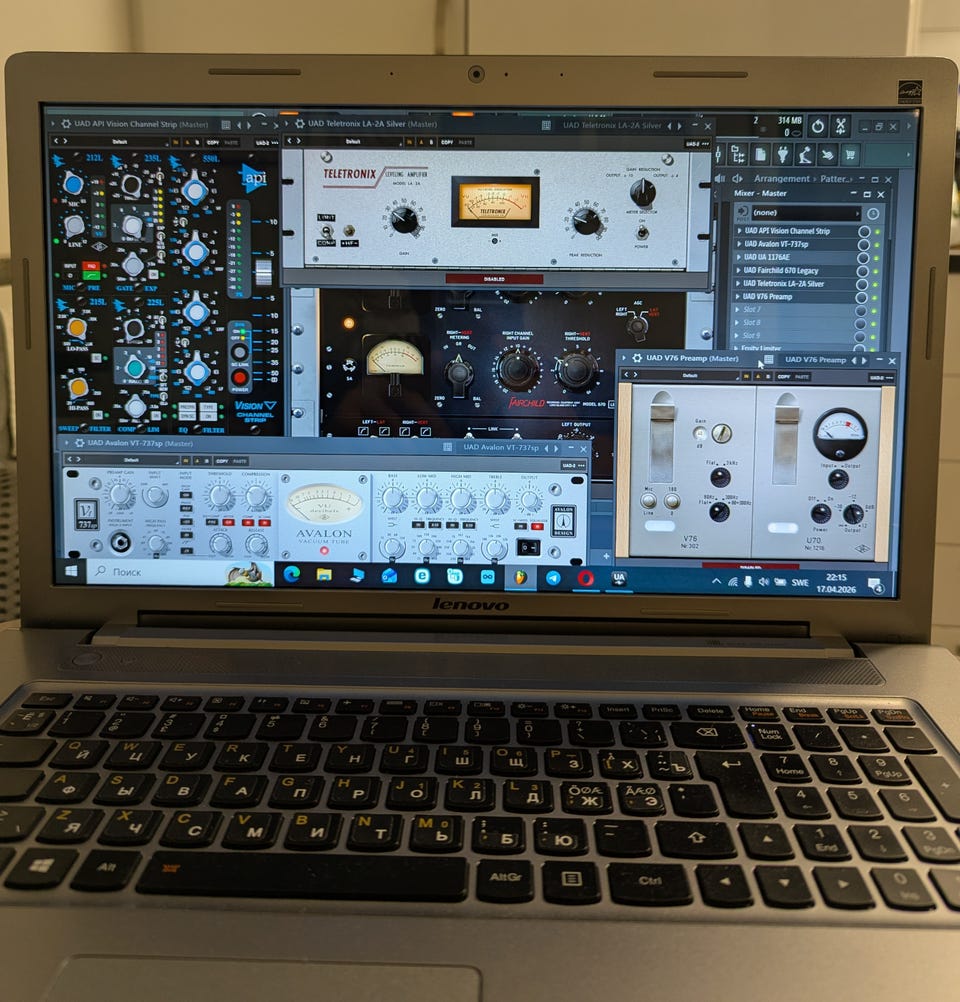Viewport: 960px width, 1002px height.
Task: Open File Explorer from the taskbar
Action: (324, 574)
